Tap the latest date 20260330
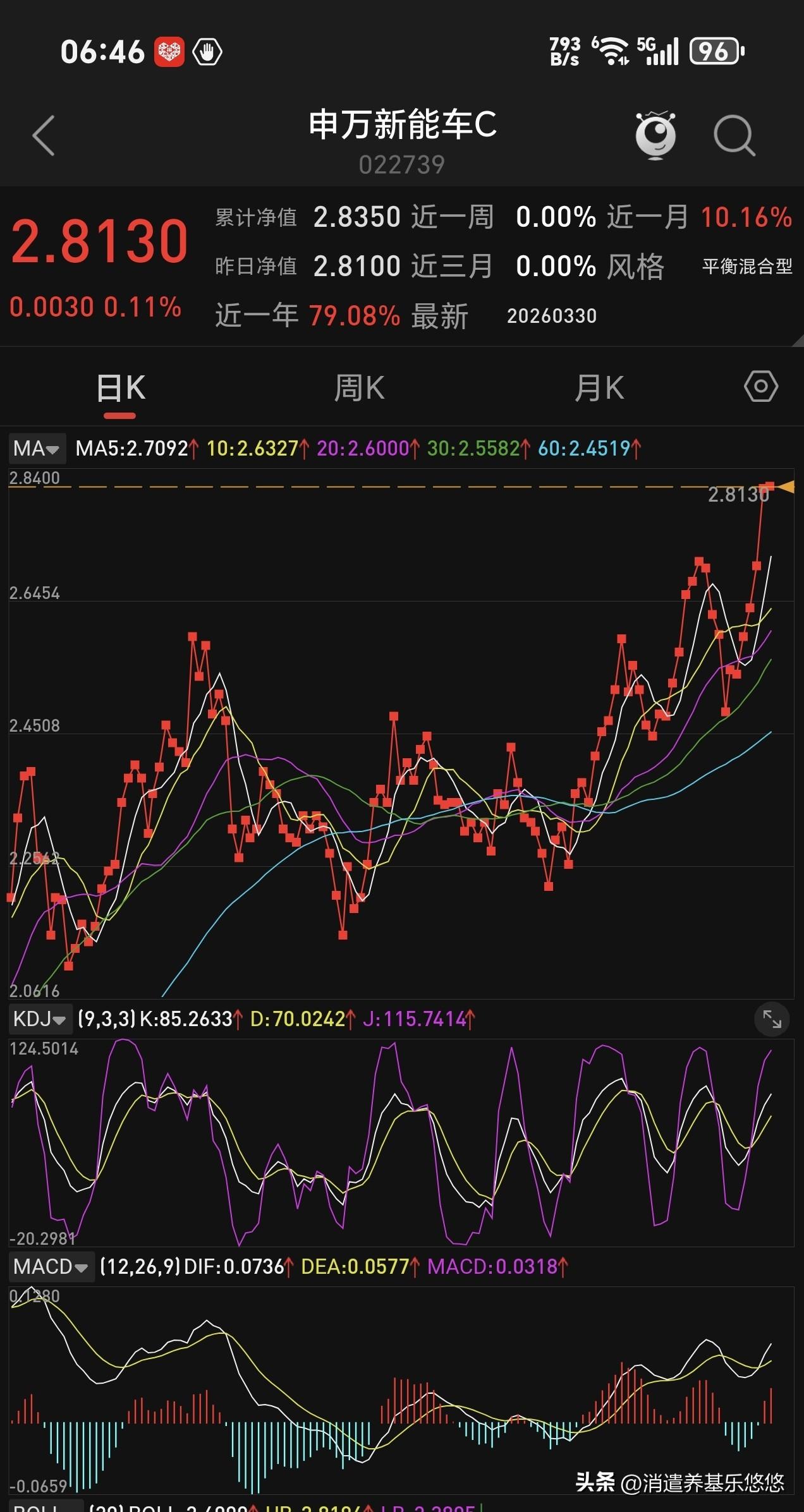This screenshot has height=1512, width=804. click(x=552, y=315)
